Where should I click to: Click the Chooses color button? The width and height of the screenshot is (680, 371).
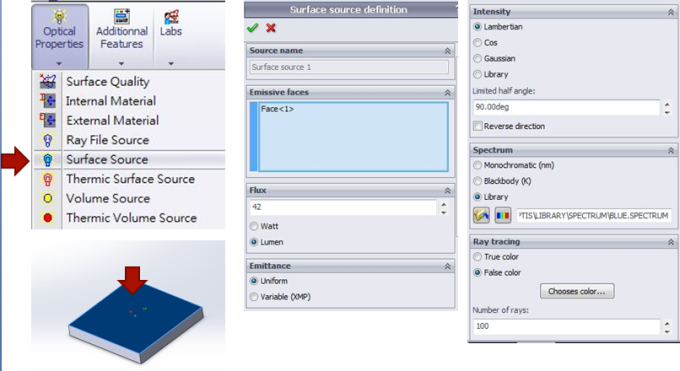tap(577, 291)
